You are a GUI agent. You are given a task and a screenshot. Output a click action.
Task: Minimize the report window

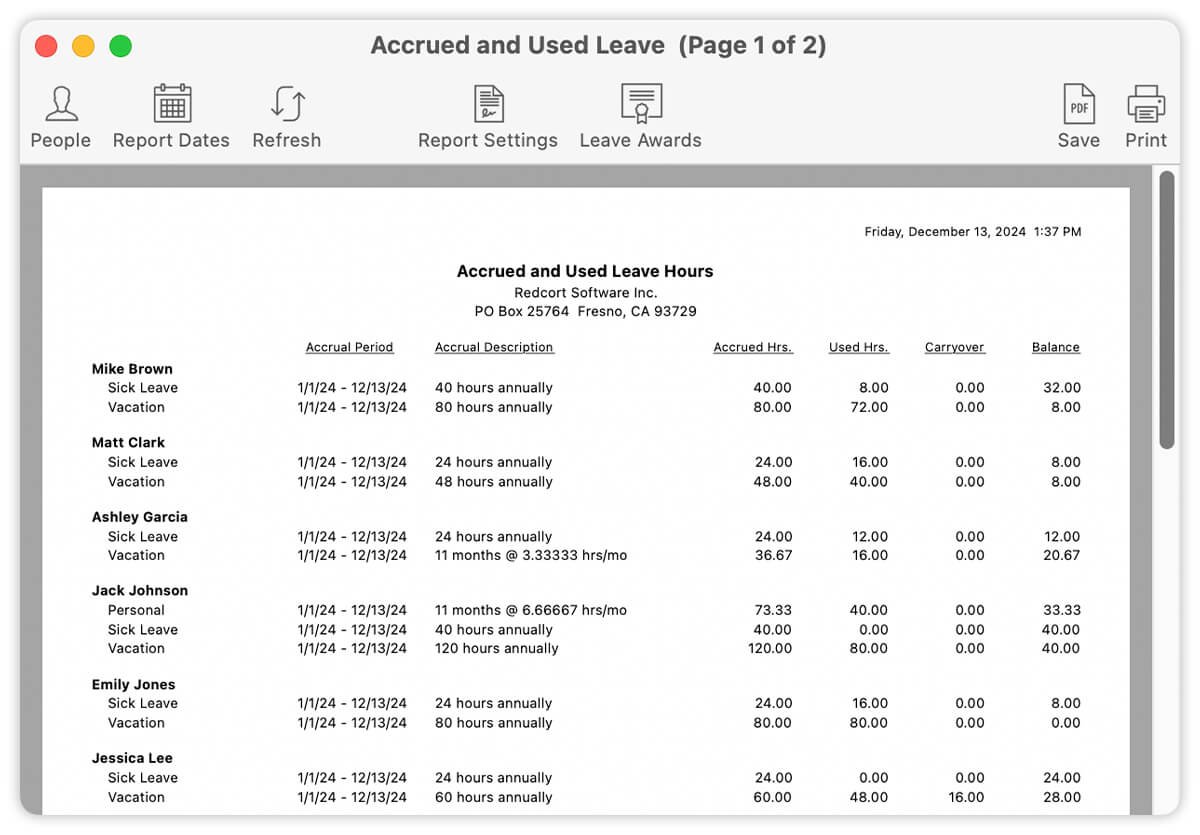click(83, 45)
